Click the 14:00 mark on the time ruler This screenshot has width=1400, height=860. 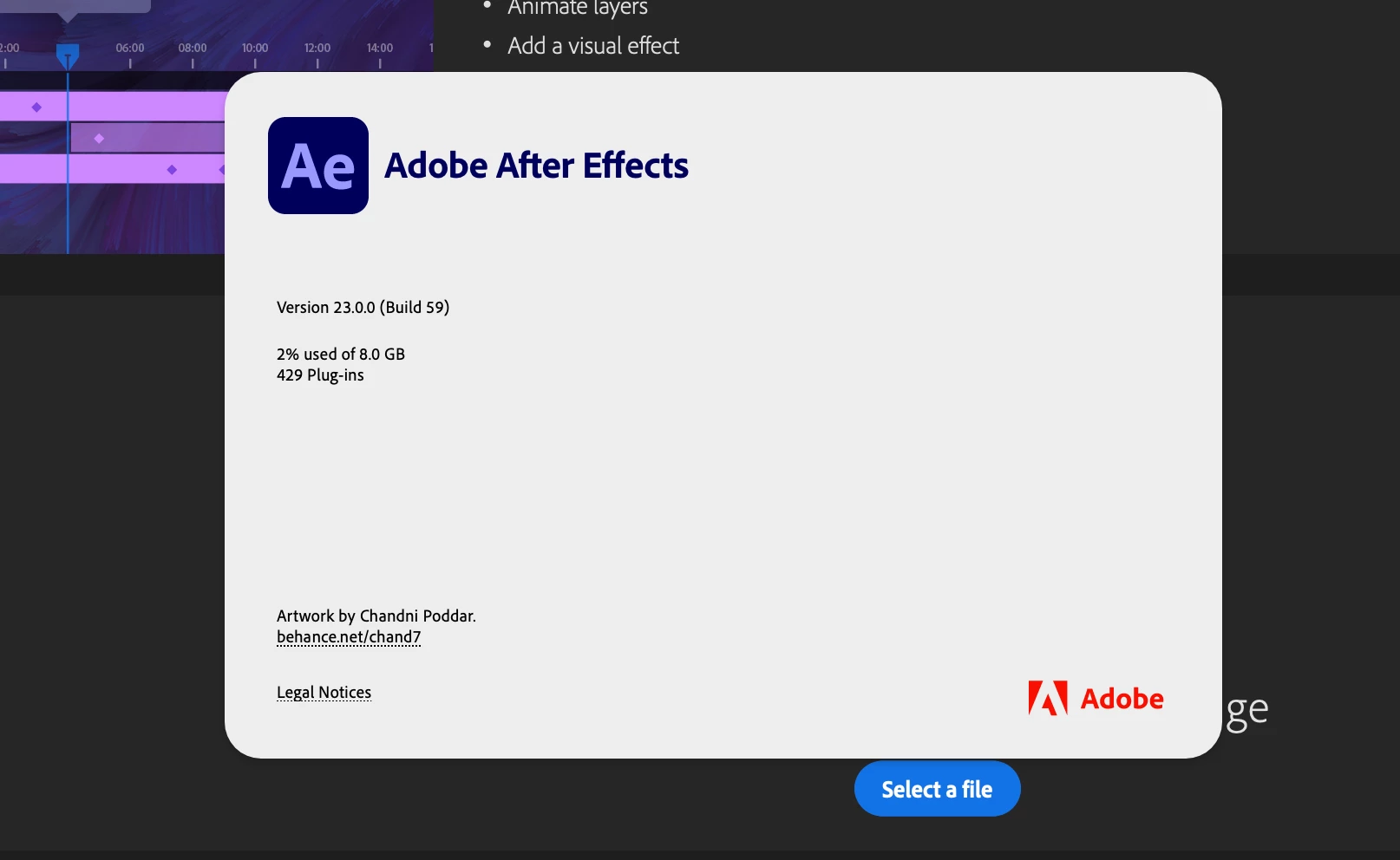380,48
